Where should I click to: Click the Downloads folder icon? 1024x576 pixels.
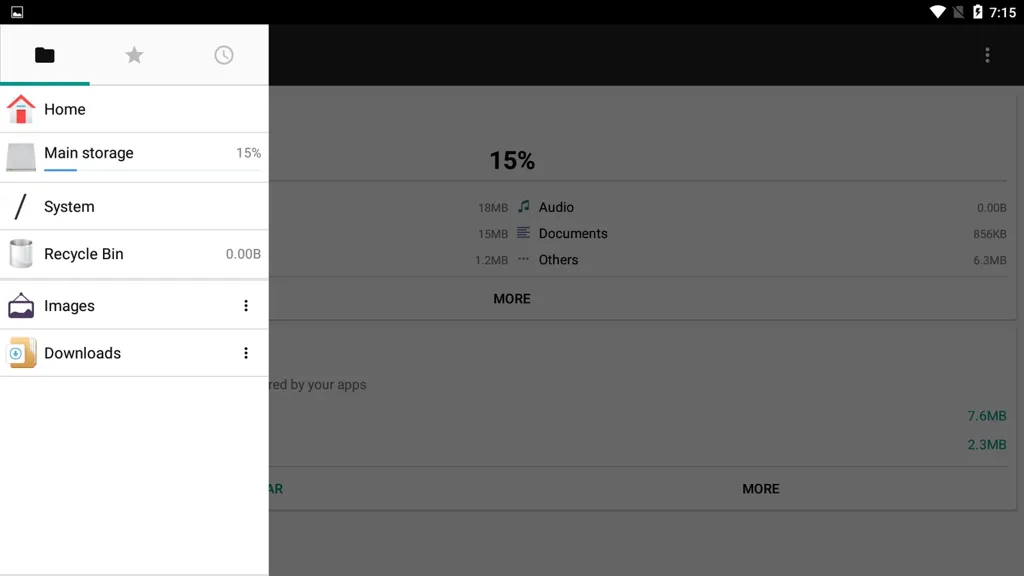[x=21, y=353]
